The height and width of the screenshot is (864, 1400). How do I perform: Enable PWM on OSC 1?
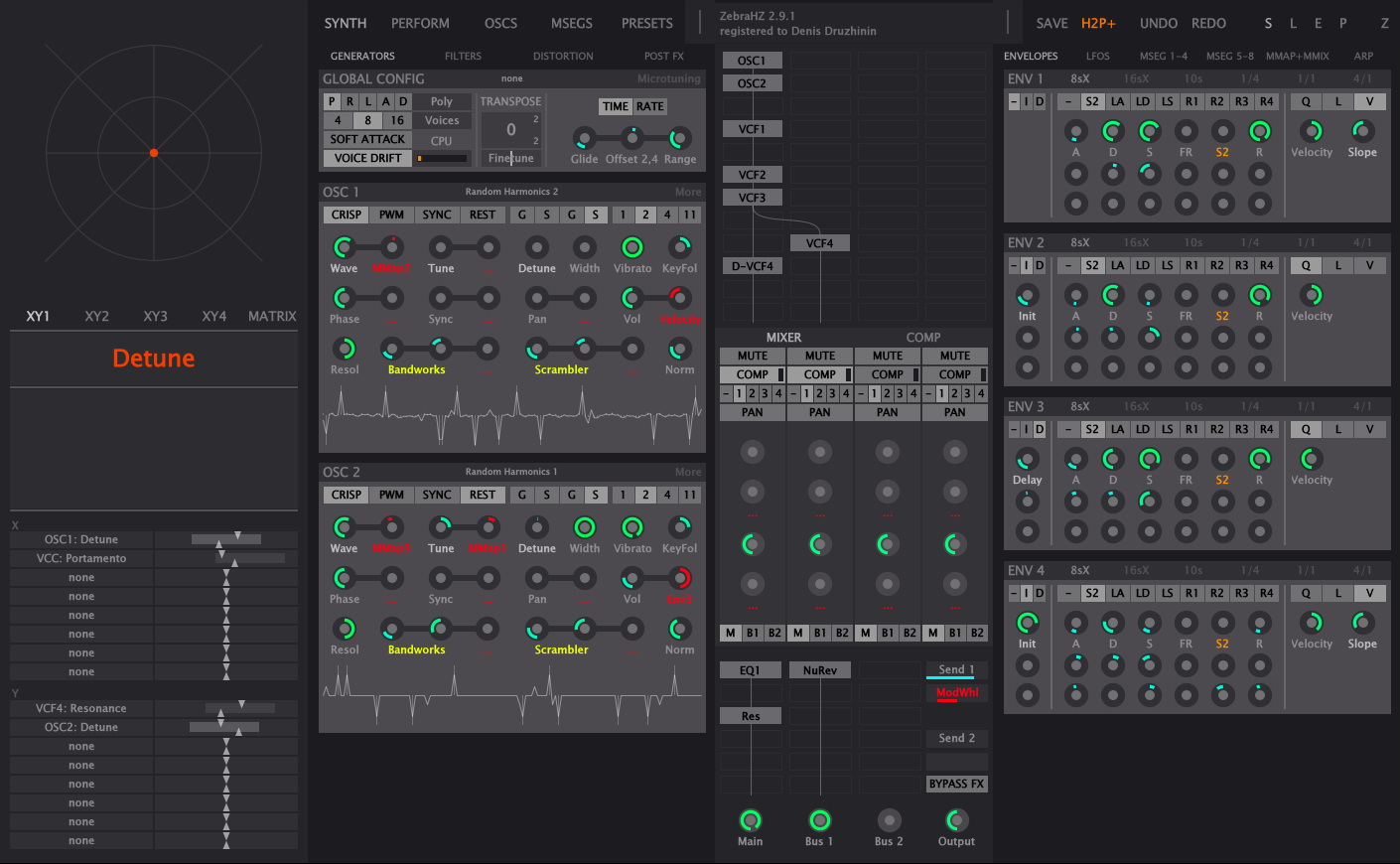click(x=391, y=215)
